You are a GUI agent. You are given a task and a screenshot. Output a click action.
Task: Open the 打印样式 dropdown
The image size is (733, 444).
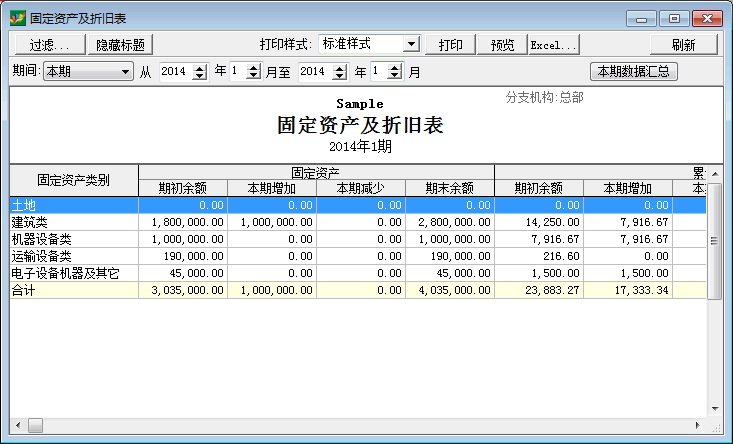tap(410, 45)
